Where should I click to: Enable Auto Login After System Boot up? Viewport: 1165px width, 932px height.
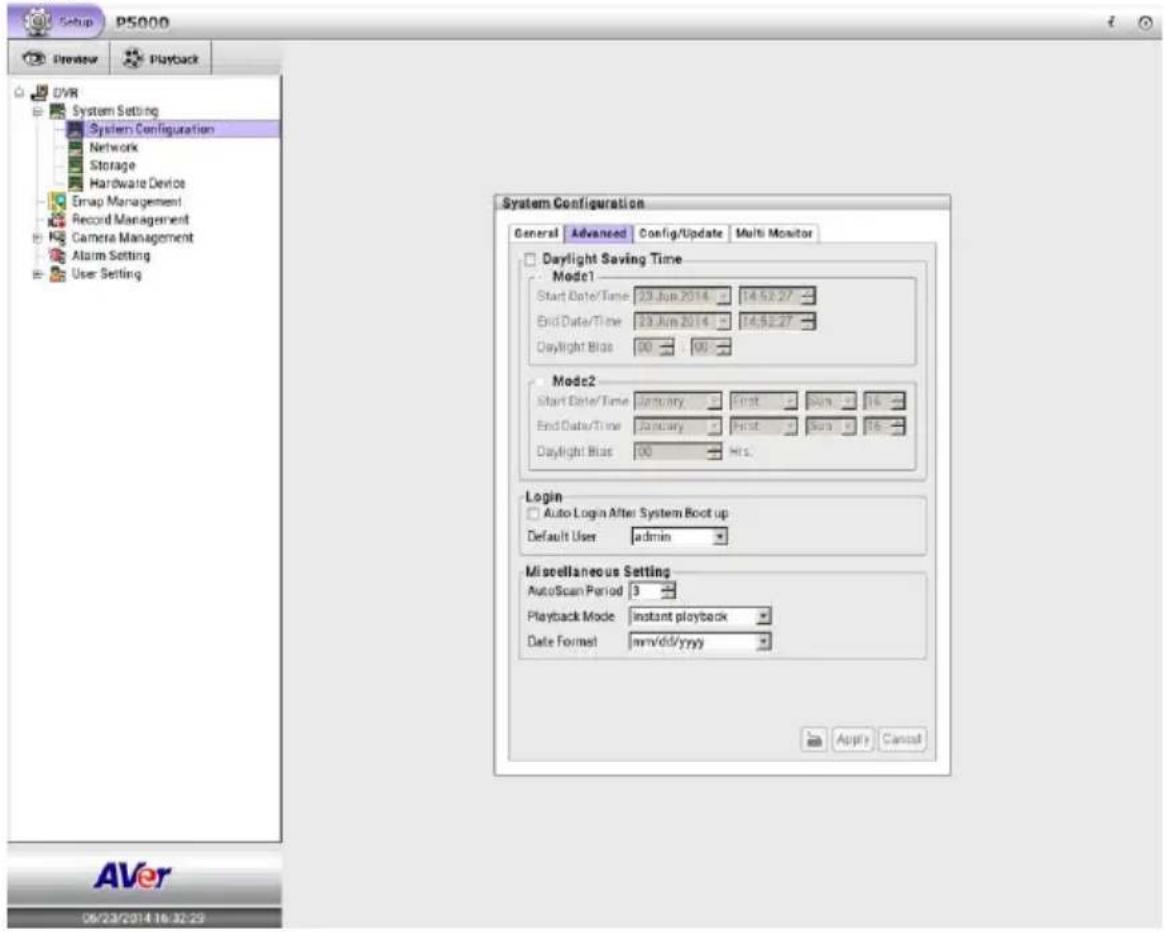[533, 514]
